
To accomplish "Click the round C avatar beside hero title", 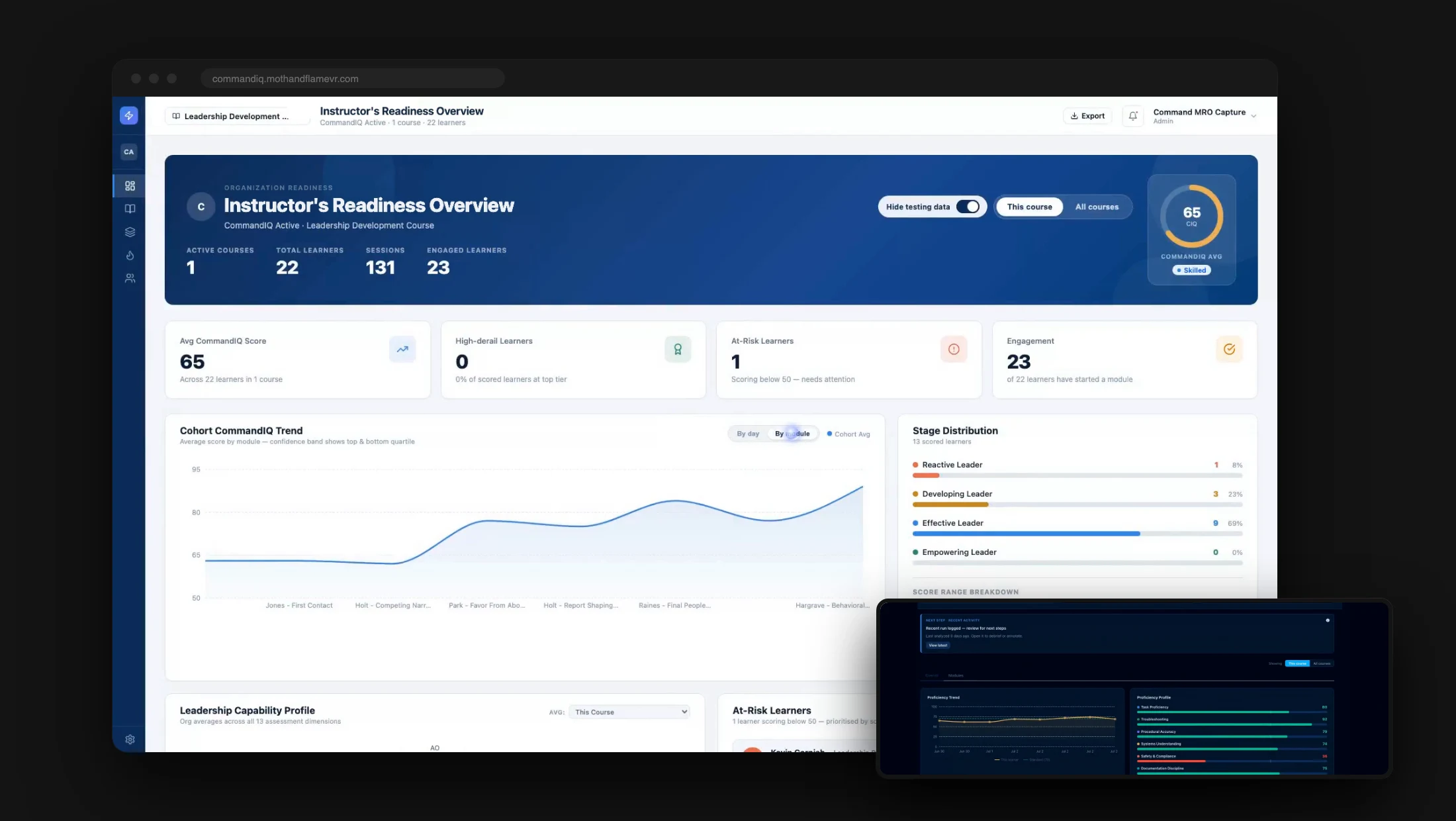I will 201,207.
